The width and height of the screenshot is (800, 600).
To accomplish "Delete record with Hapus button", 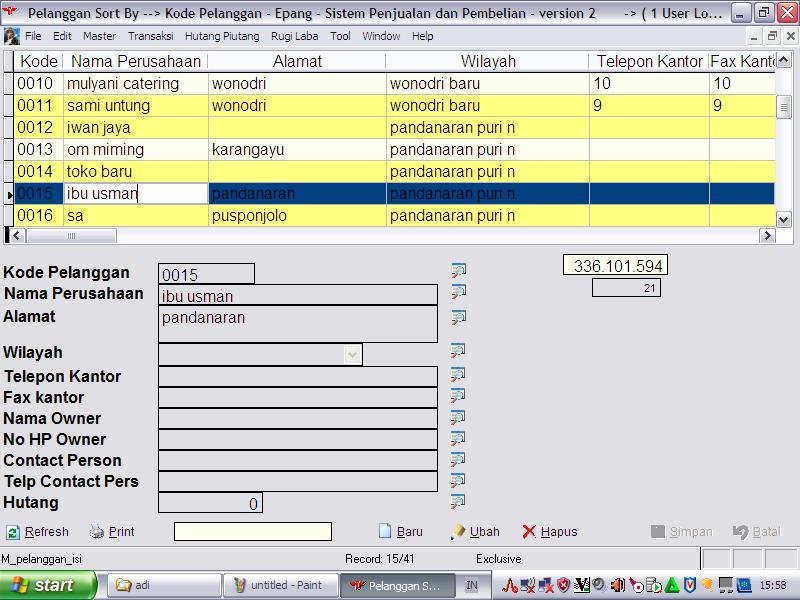I will click(x=550, y=532).
